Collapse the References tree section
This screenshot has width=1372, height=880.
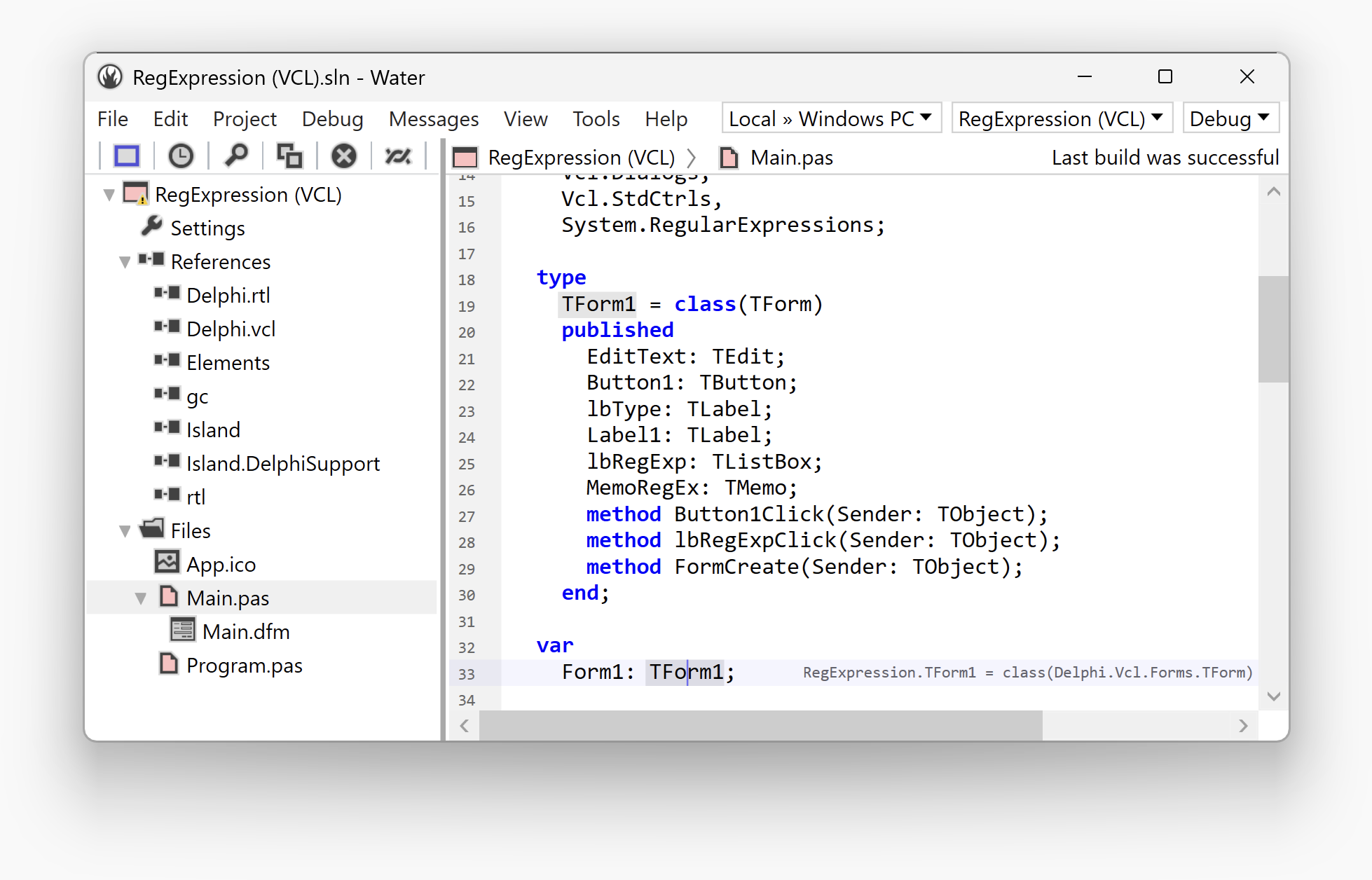pyautogui.click(x=125, y=261)
